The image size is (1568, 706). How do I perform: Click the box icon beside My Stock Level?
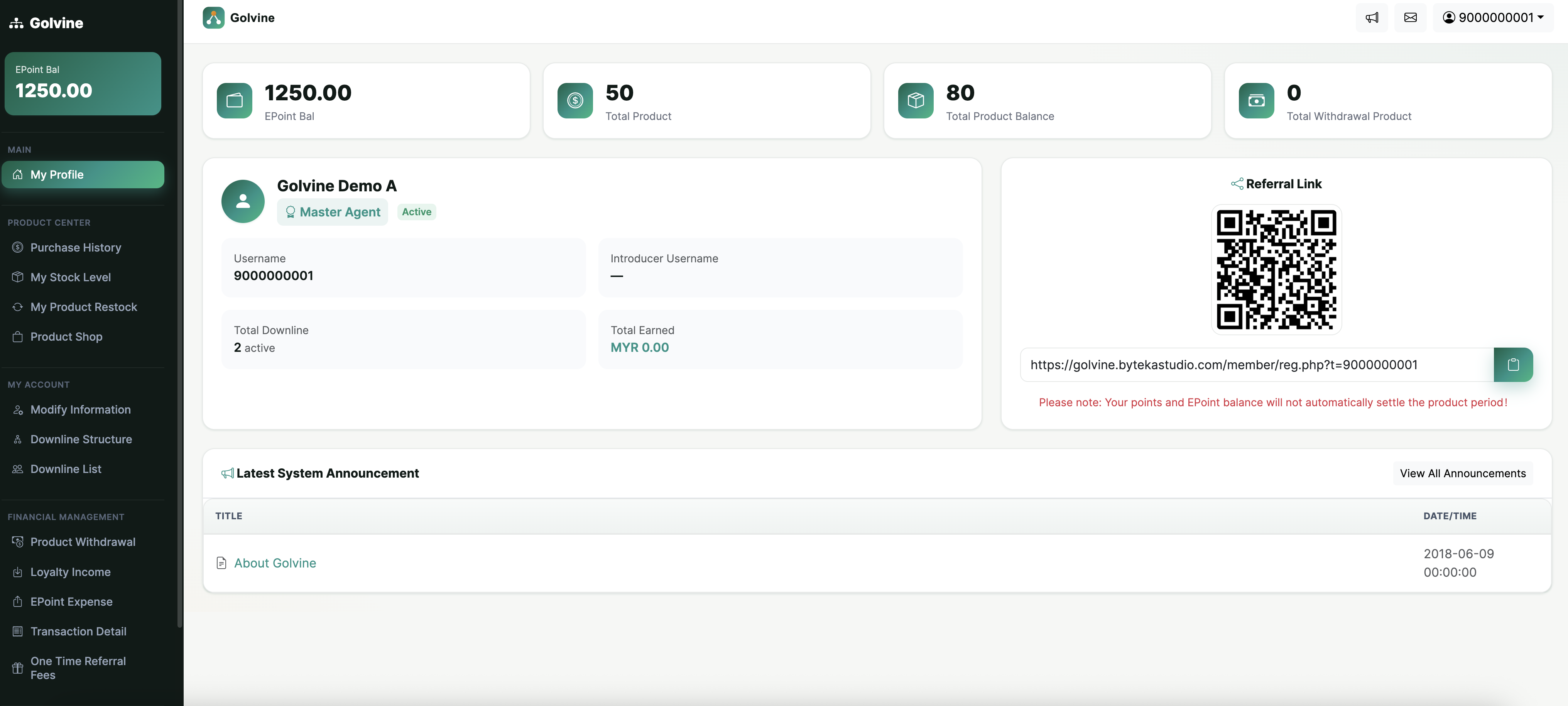(x=18, y=277)
